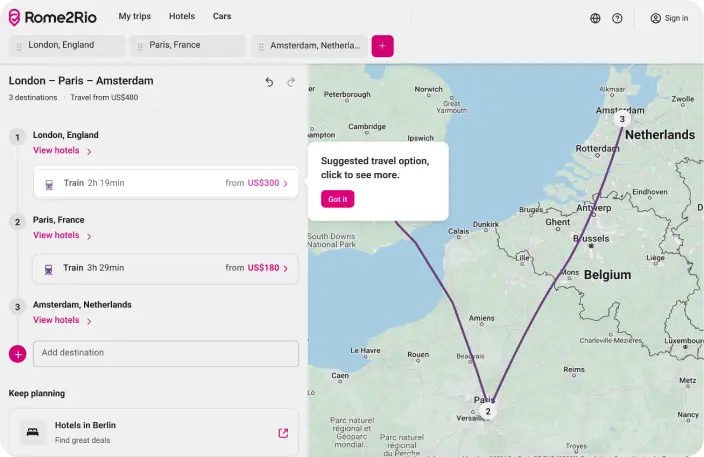The height and width of the screenshot is (457, 704).
Task: Click the pink plus button beside Amsterdam chip
Action: click(383, 46)
